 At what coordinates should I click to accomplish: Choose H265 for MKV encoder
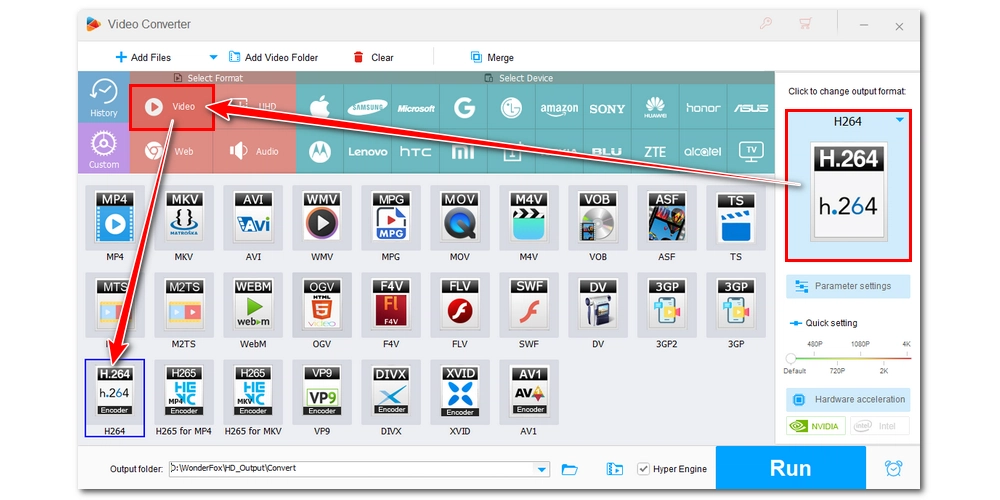[253, 392]
